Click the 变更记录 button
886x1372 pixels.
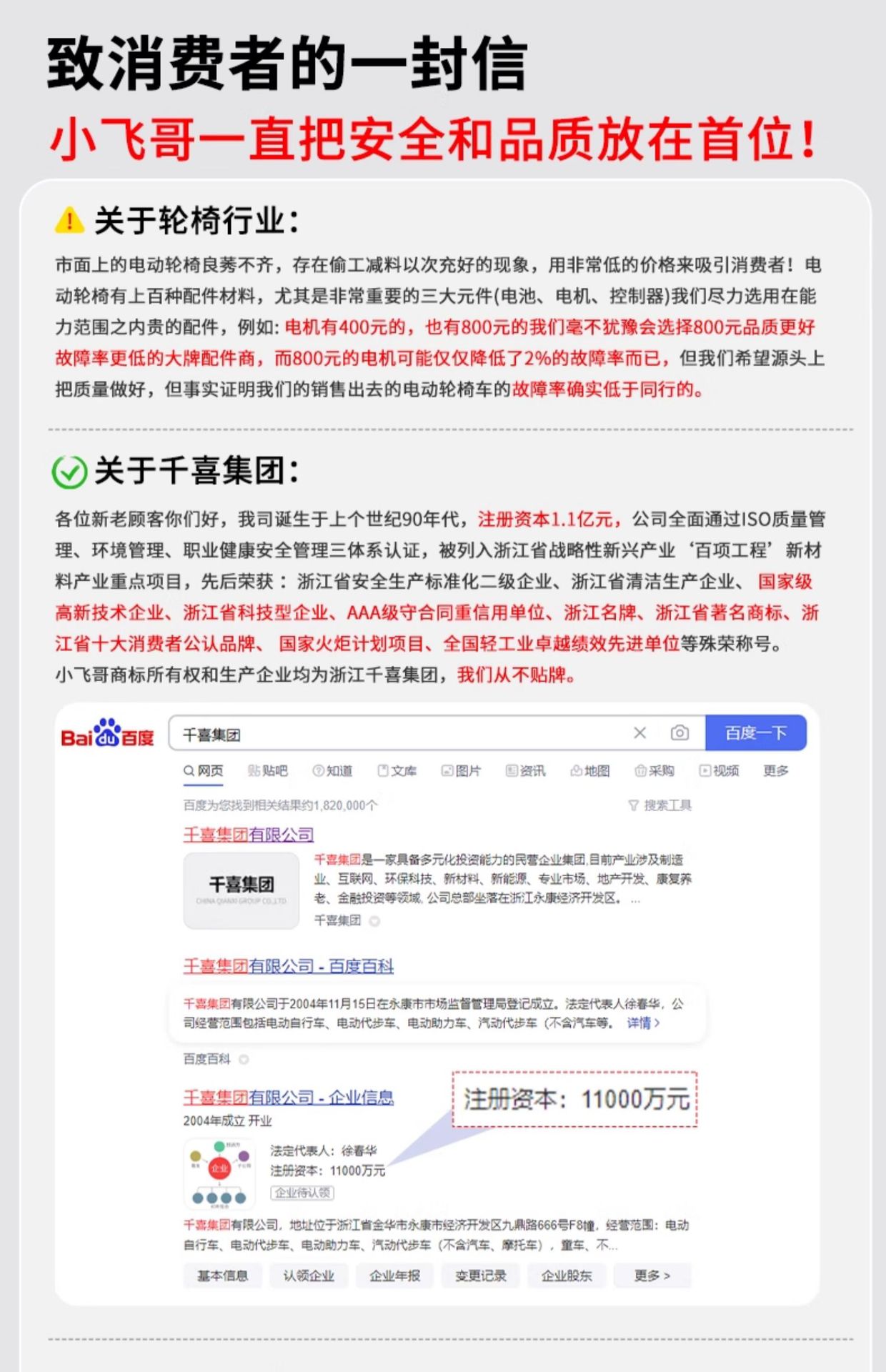click(x=481, y=1276)
